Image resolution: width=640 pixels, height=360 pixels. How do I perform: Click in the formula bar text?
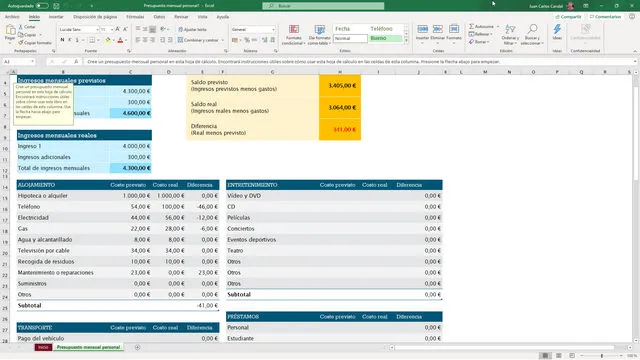click(x=359, y=62)
